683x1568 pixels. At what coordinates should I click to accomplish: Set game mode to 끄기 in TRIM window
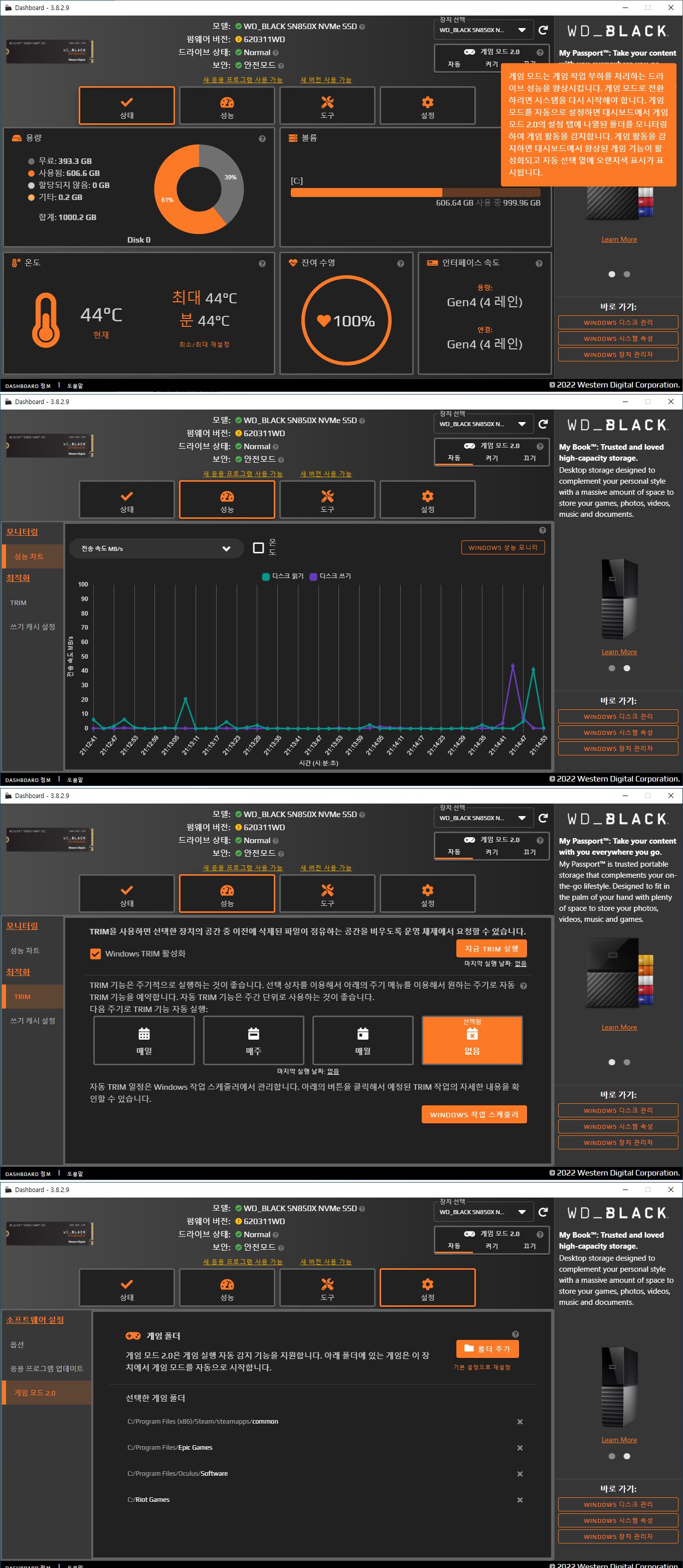click(530, 852)
